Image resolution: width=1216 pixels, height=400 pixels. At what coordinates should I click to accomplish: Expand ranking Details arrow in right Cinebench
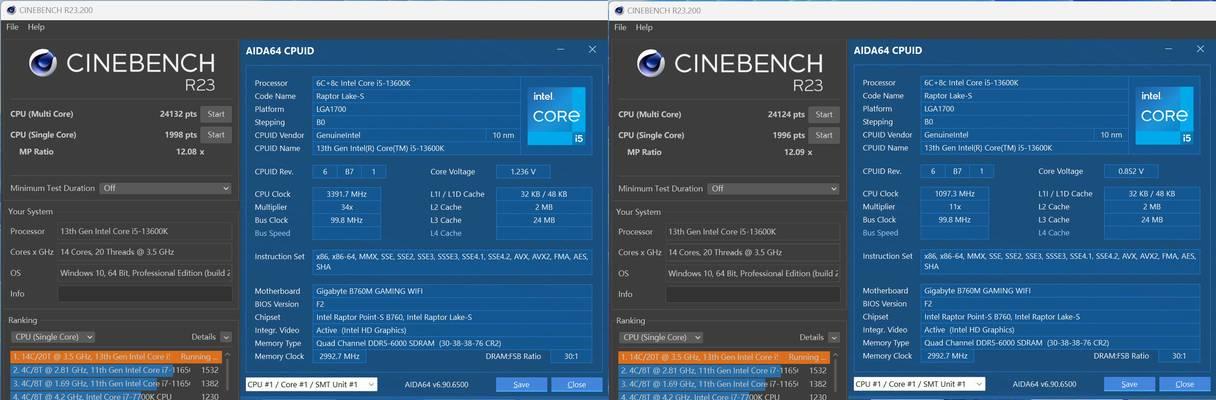pos(833,337)
